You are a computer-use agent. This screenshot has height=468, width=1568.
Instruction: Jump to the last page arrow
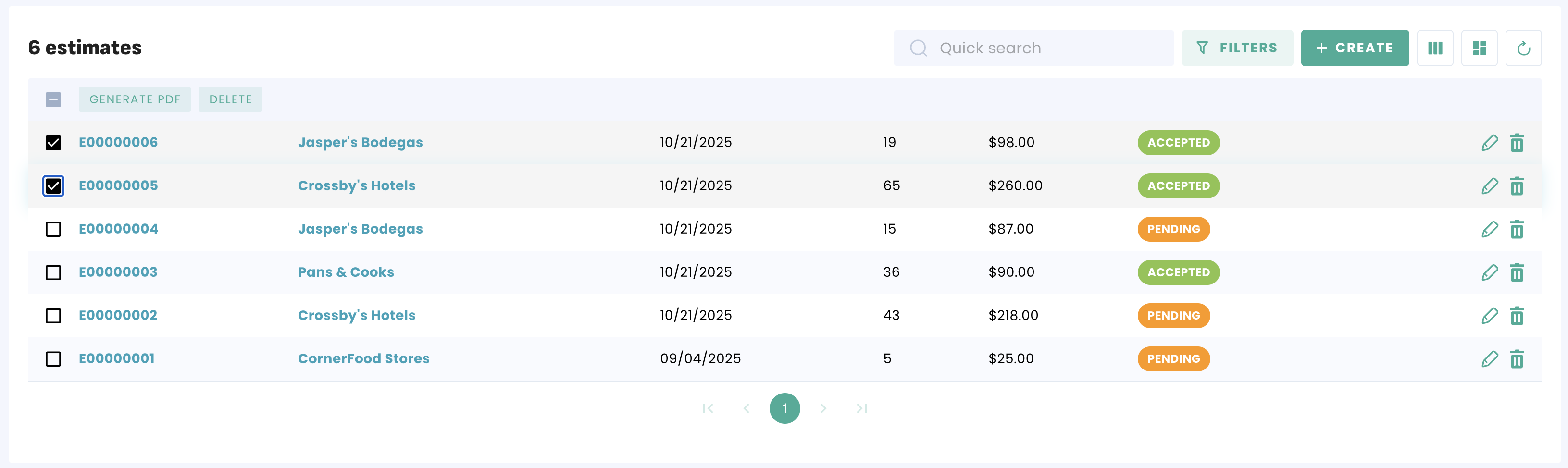[861, 408]
